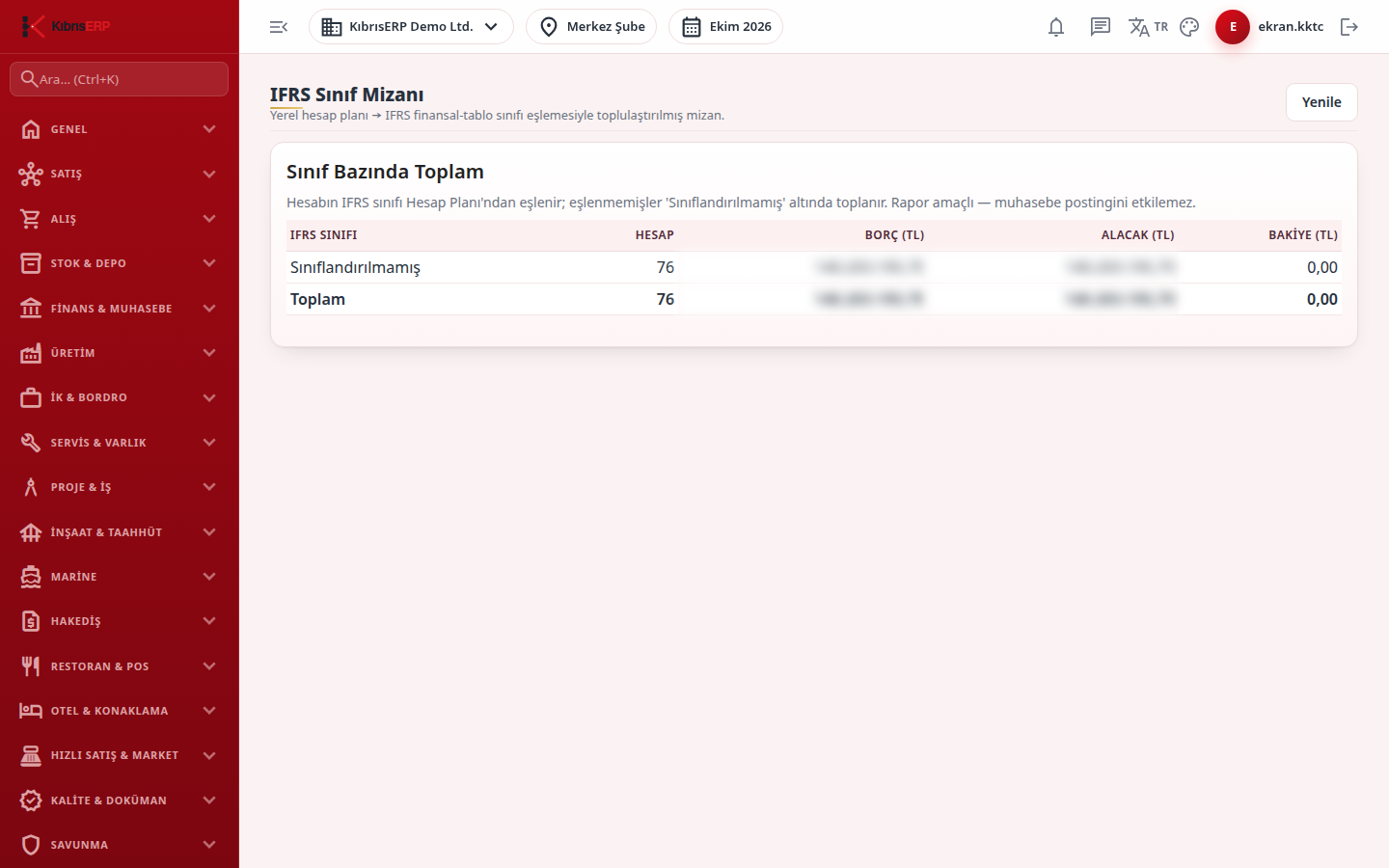The width and height of the screenshot is (1389, 868).
Task: Click the logout icon beside ekran.kktc
Action: tap(1349, 27)
